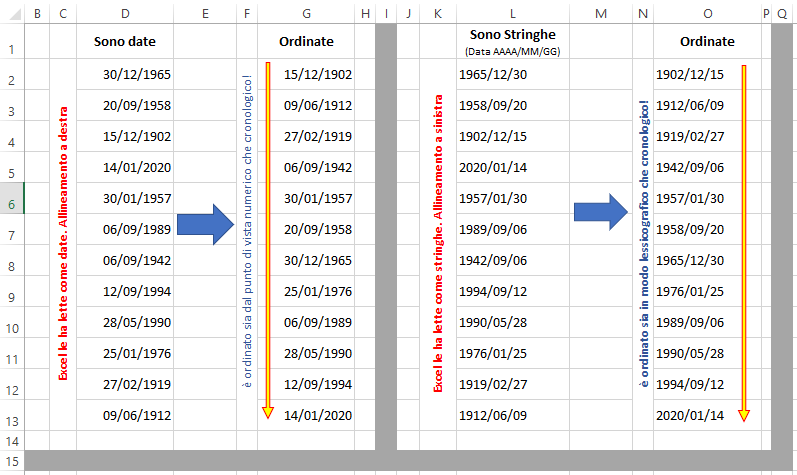Select column D header

click(x=124, y=13)
